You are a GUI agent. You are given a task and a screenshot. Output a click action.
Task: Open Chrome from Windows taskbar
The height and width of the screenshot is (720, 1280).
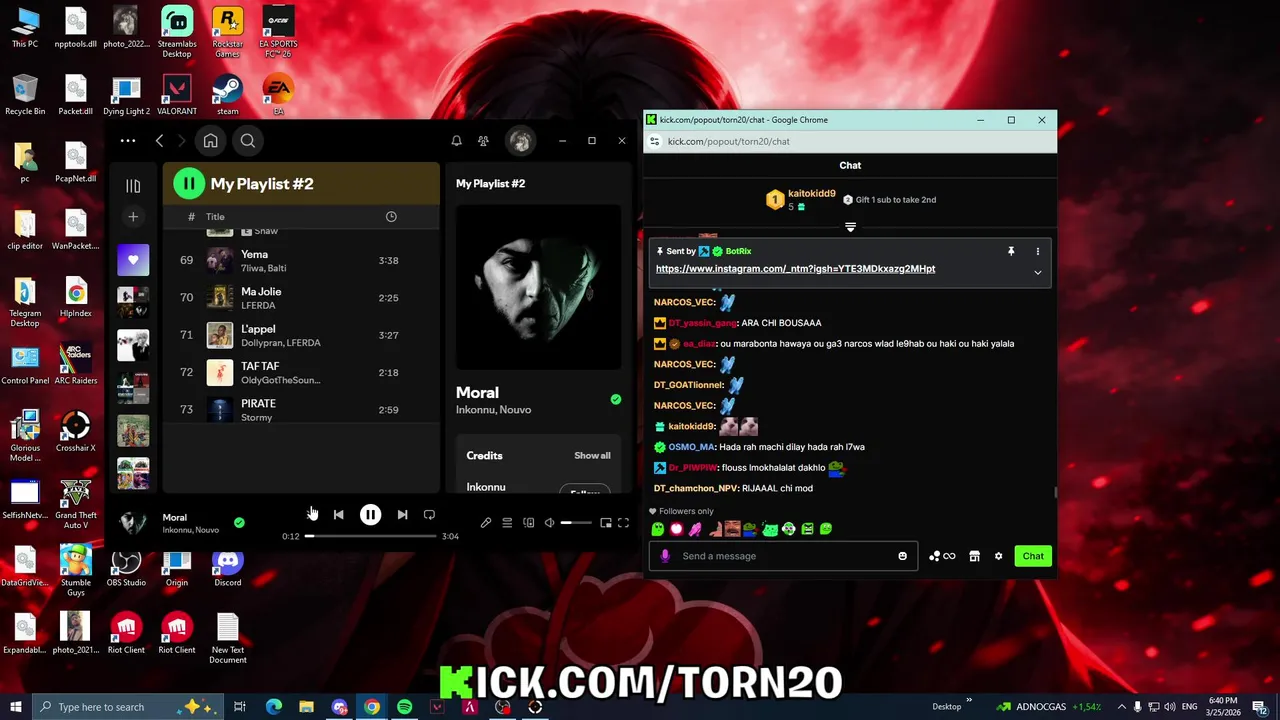pos(372,707)
